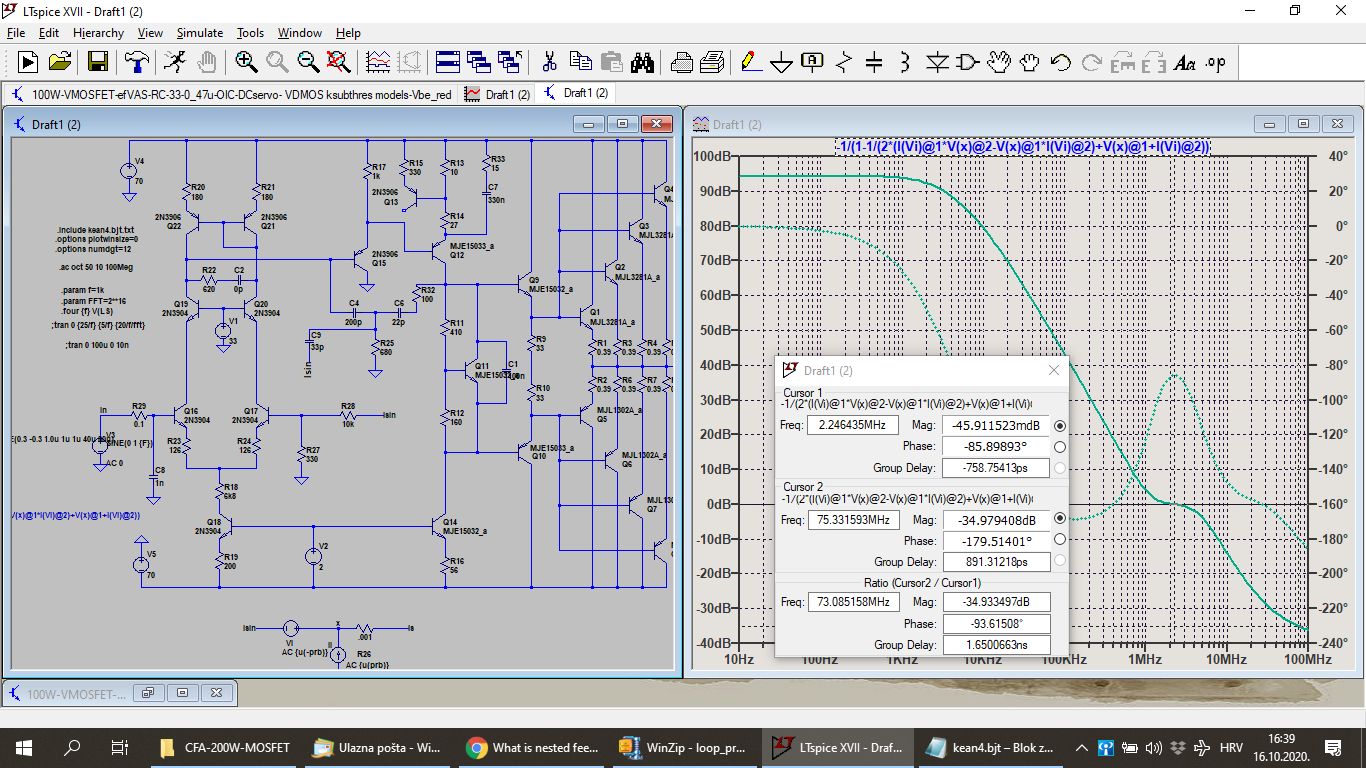Select the Copy tool icon
The height and width of the screenshot is (768, 1366).
click(x=580, y=62)
